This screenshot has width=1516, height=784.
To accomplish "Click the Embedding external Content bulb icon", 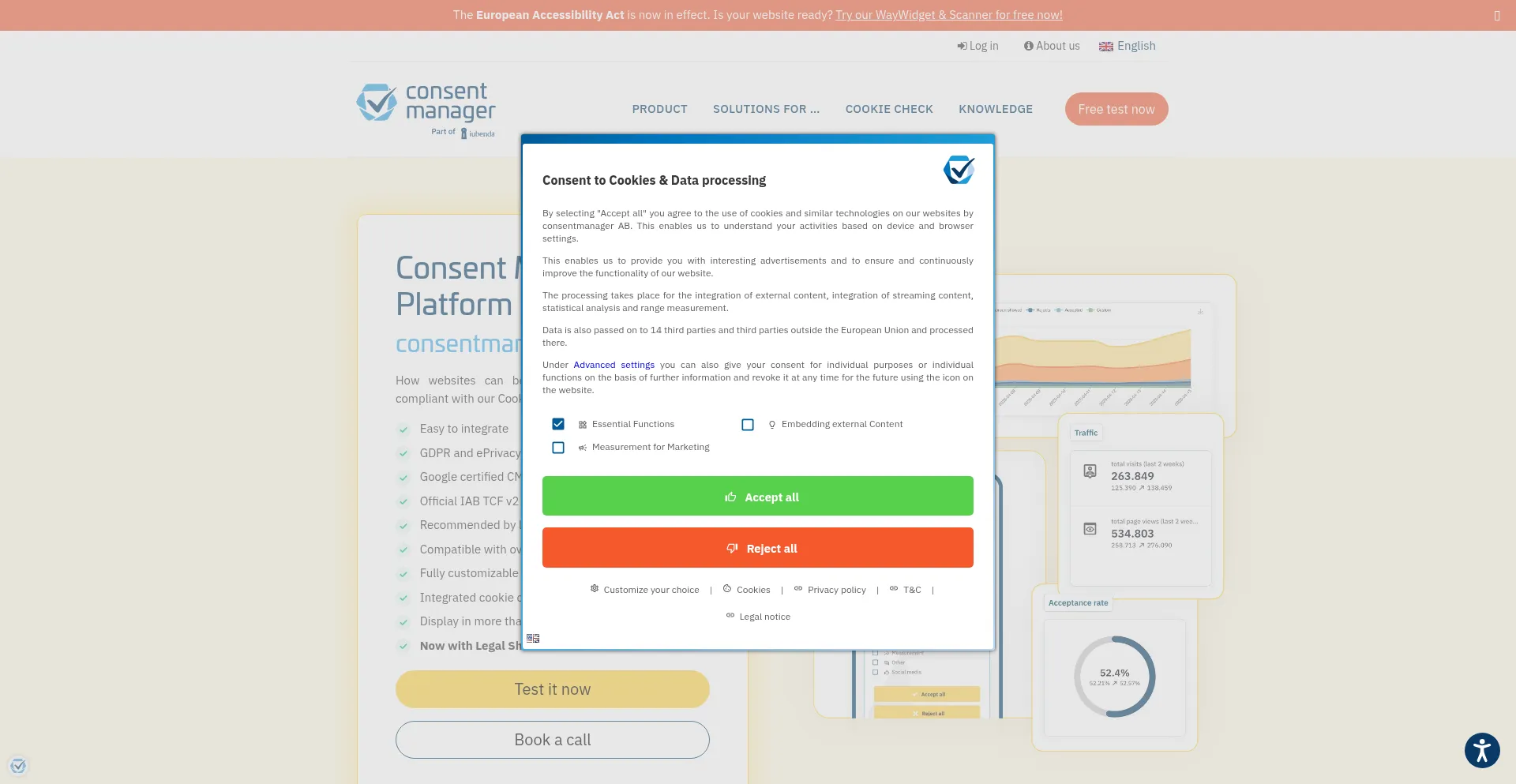I will (772, 425).
